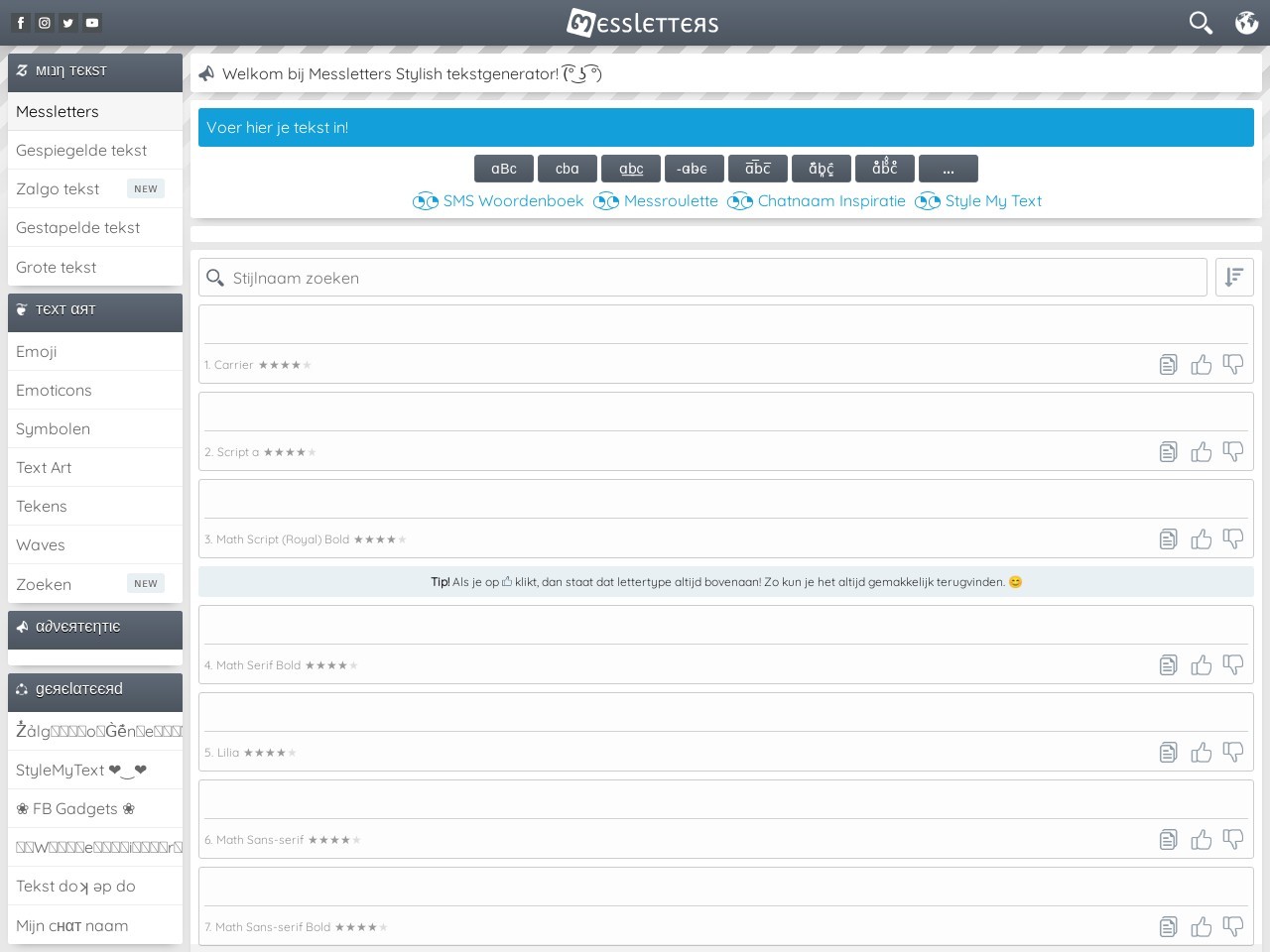Open the FB Gadgets related link

click(95, 808)
